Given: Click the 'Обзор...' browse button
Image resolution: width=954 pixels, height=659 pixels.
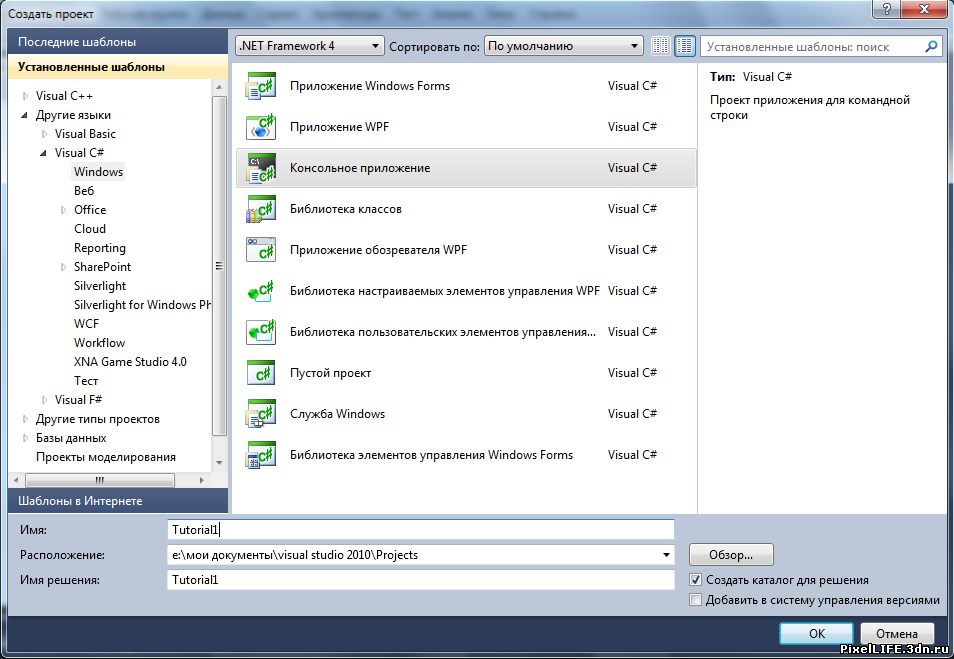Looking at the screenshot, I should click(x=731, y=555).
